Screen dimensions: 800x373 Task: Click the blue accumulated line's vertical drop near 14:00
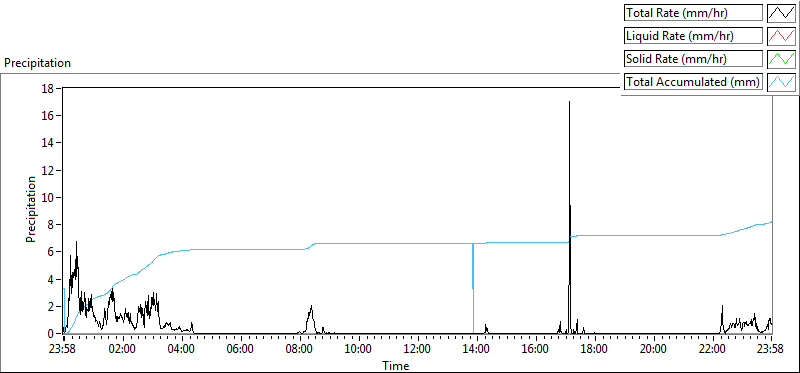[x=473, y=288]
